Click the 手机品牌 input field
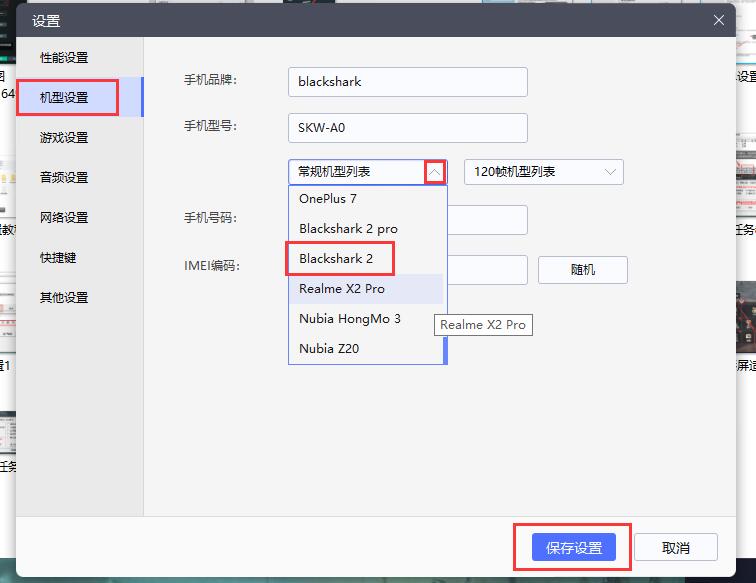This screenshot has height=583, width=756. (407, 82)
